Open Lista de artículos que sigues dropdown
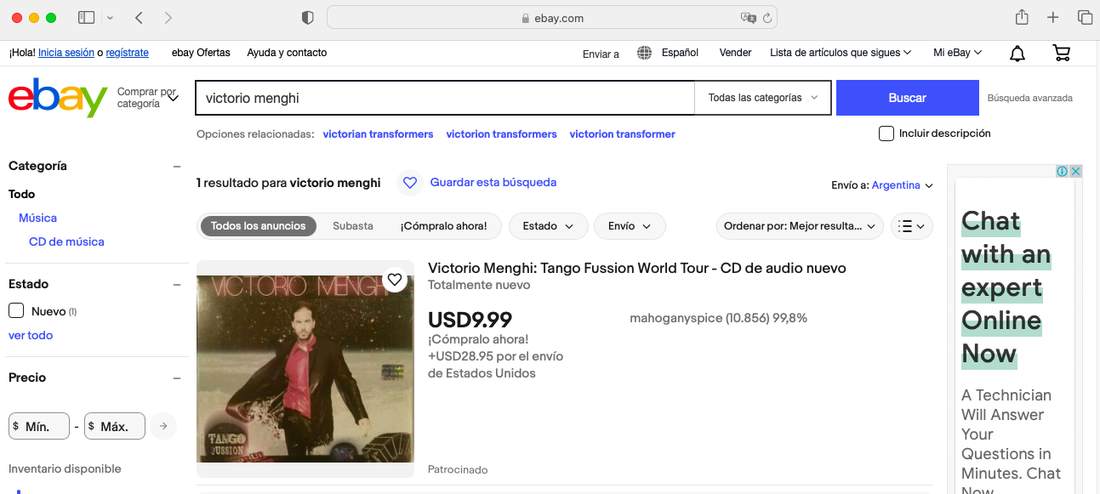 840,53
